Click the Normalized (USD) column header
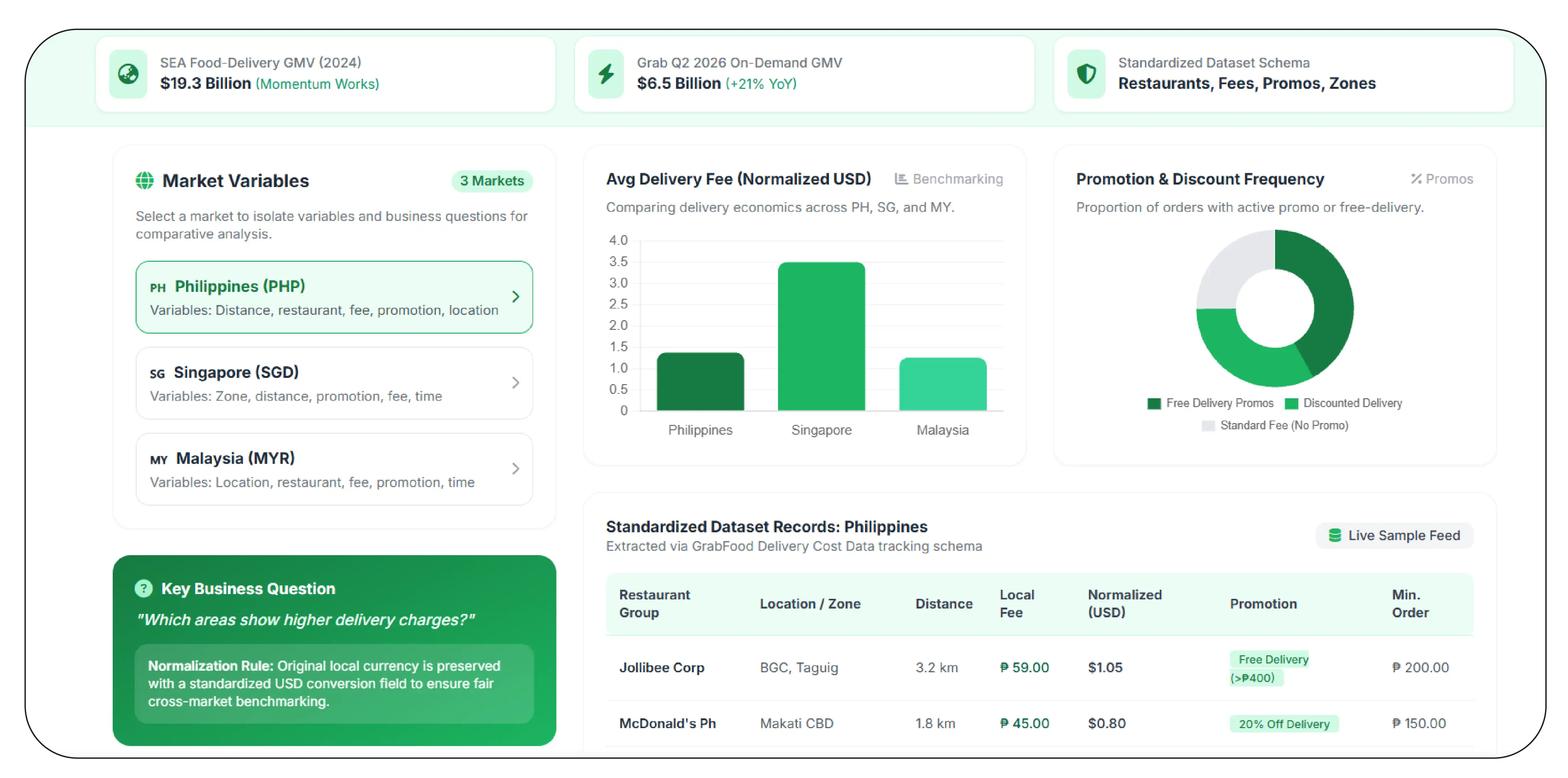This screenshot has width=1568, height=778. [1124, 604]
